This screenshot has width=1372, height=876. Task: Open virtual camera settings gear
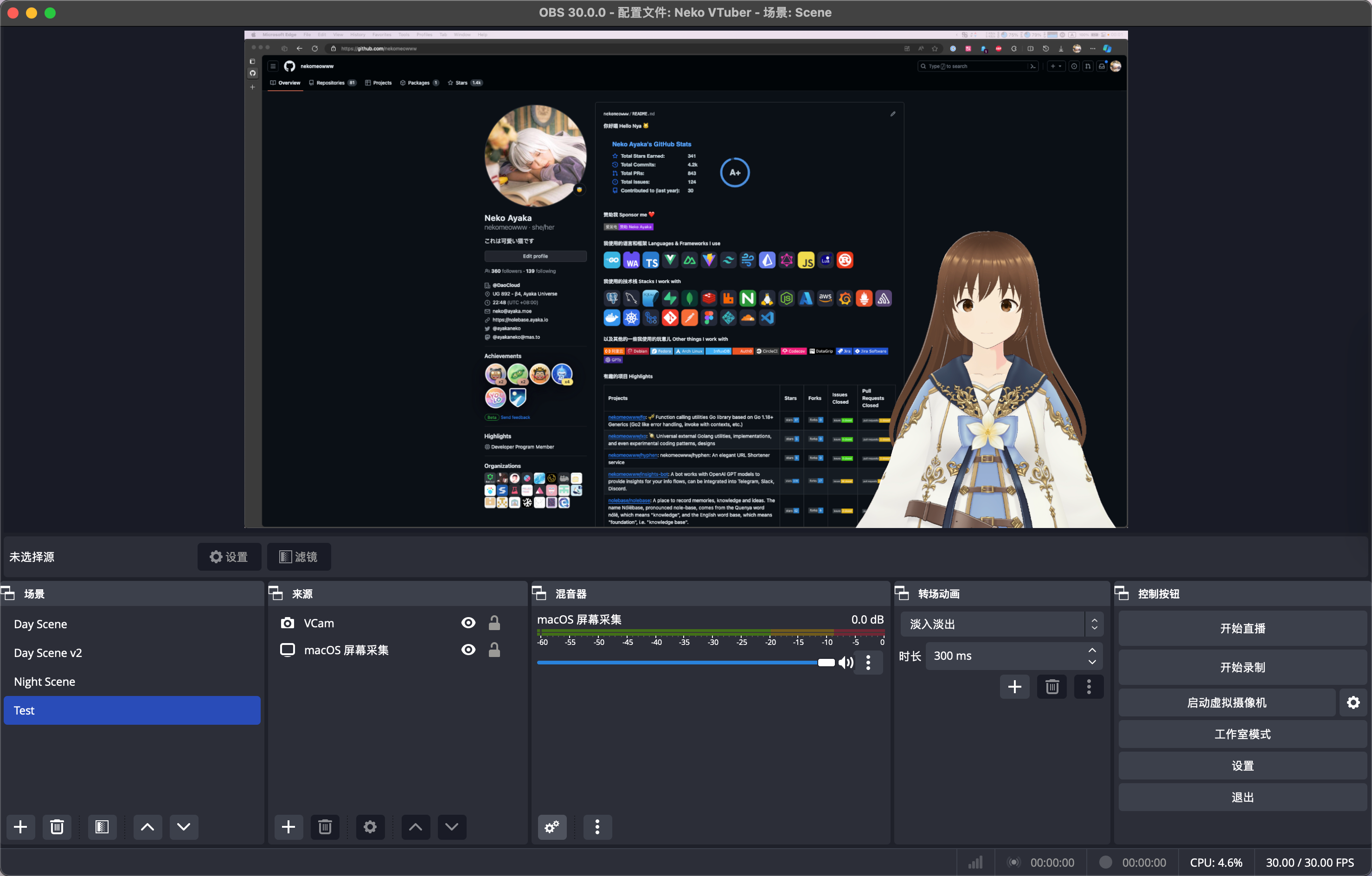1353,703
